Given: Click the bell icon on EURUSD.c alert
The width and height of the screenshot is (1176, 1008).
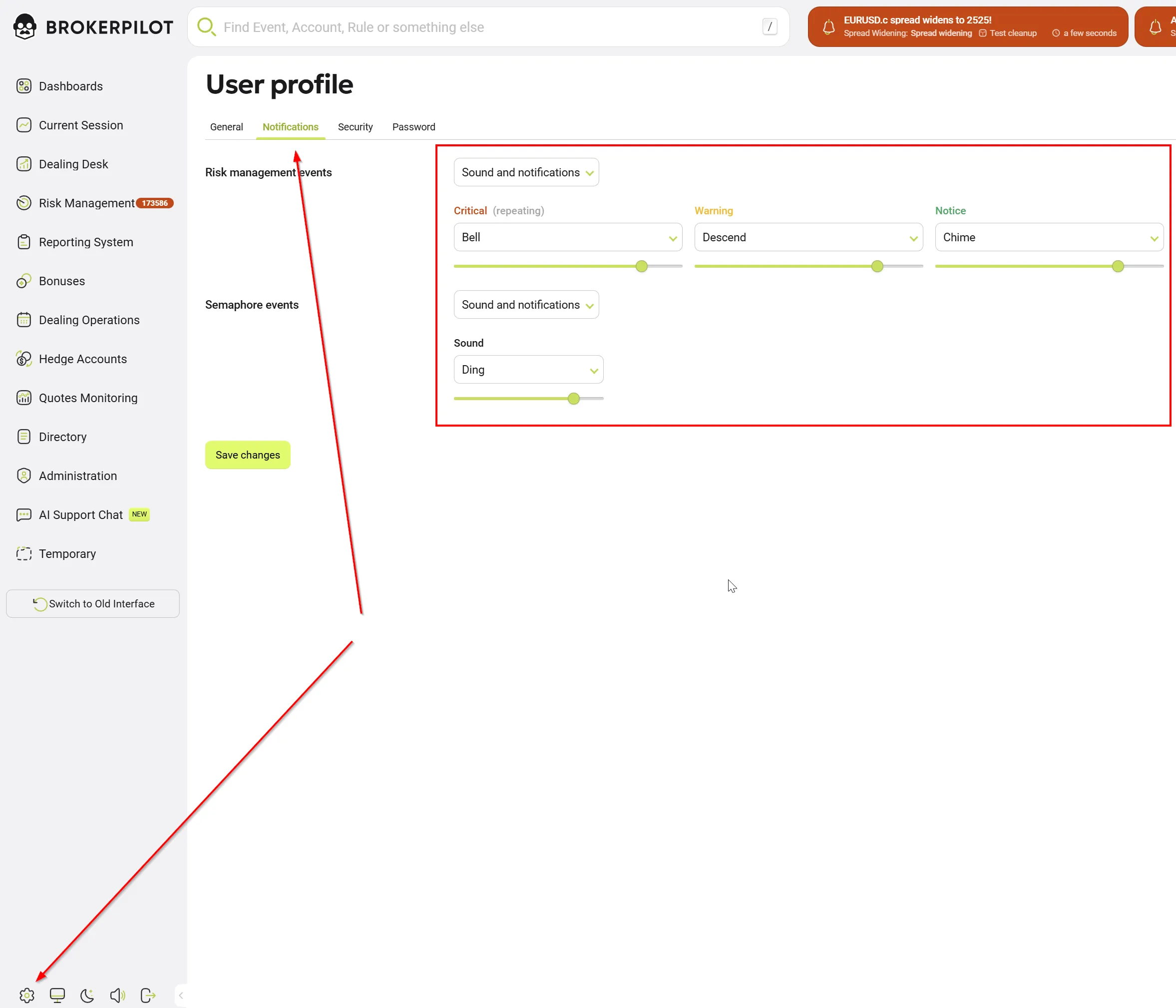Looking at the screenshot, I should point(828,26).
